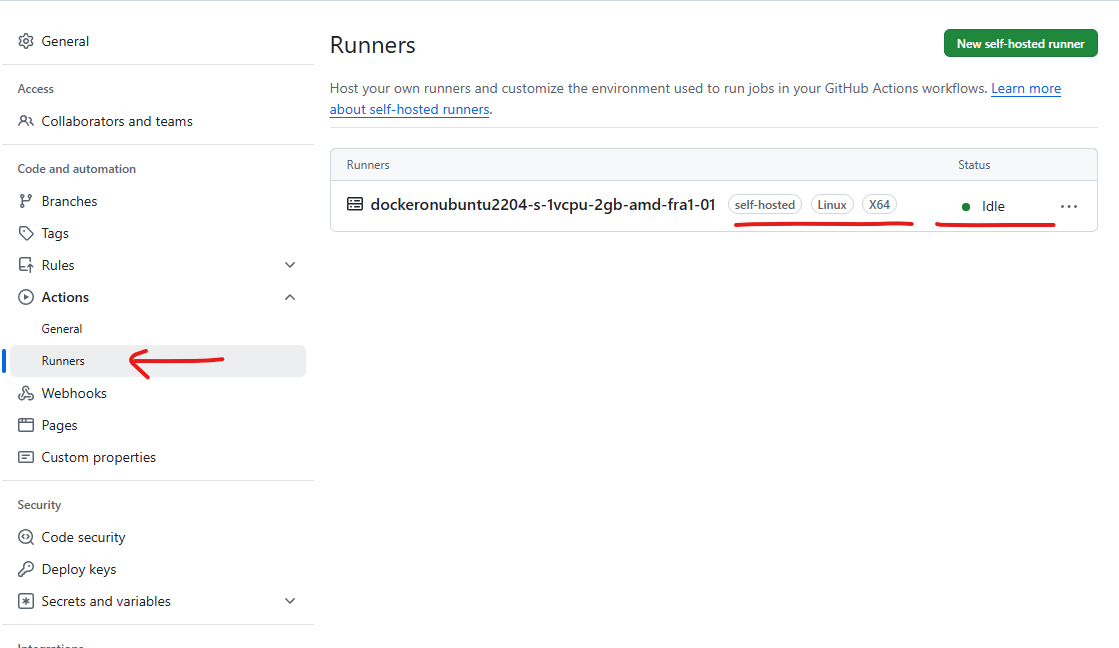Image resolution: width=1119 pixels, height=648 pixels.
Task: Select the Webhooks hook icon
Action: click(25, 392)
